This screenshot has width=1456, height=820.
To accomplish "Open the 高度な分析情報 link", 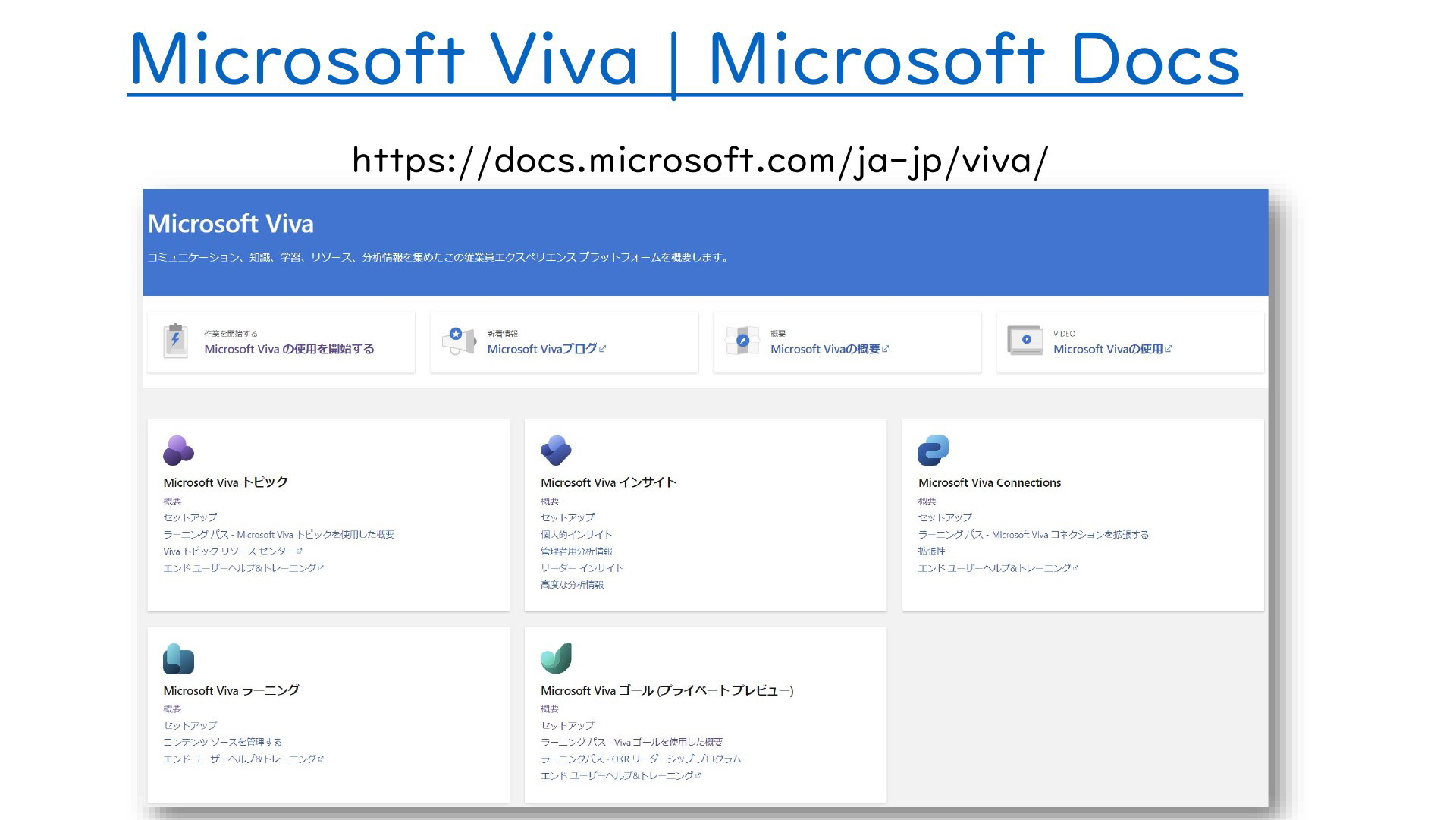I will tap(573, 585).
